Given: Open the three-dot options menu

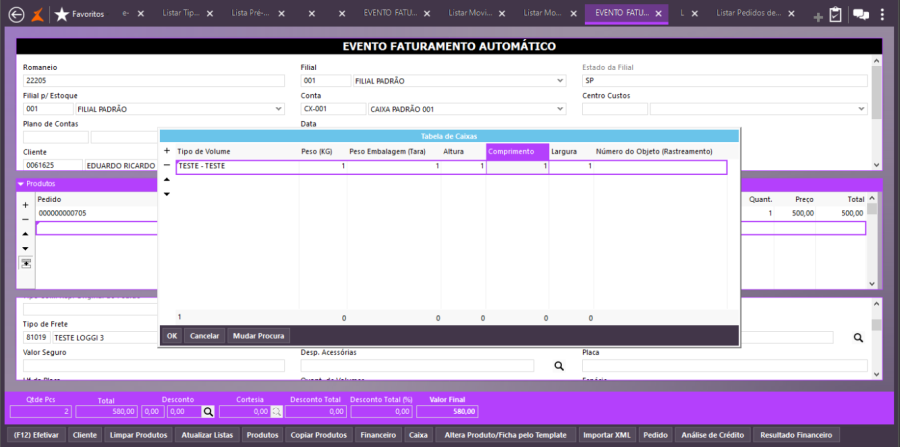Looking at the screenshot, I should pyautogui.click(x=882, y=15).
